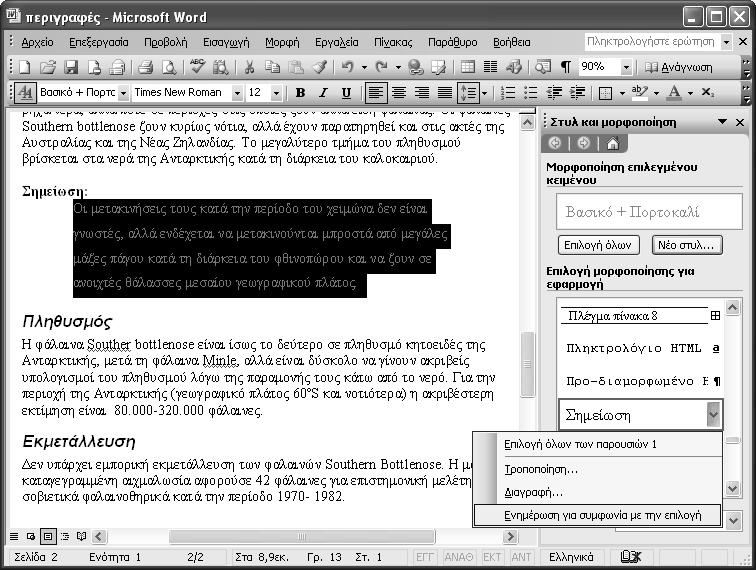Click the horizontal scrollbar thumb
This screenshot has width=756, height=570.
click(x=302, y=536)
